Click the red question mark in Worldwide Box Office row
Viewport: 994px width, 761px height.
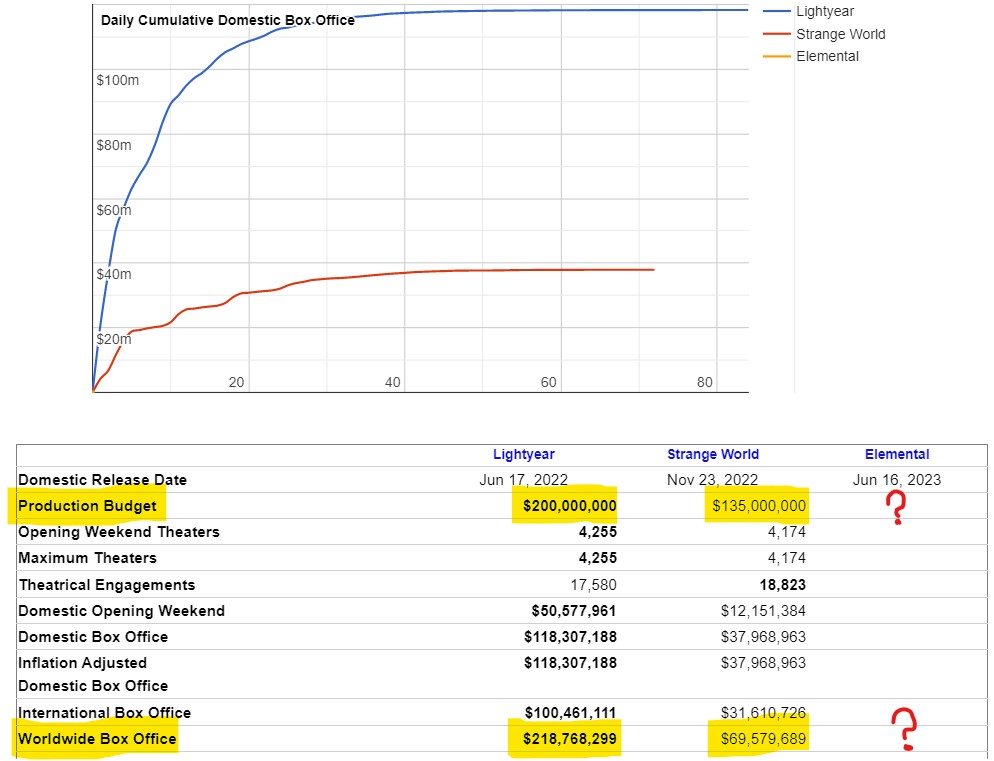904,729
